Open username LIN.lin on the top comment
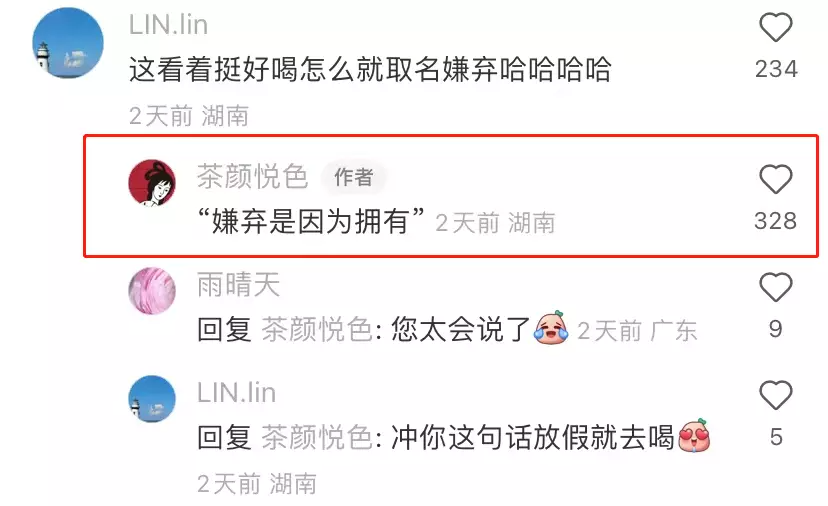 point(168,25)
